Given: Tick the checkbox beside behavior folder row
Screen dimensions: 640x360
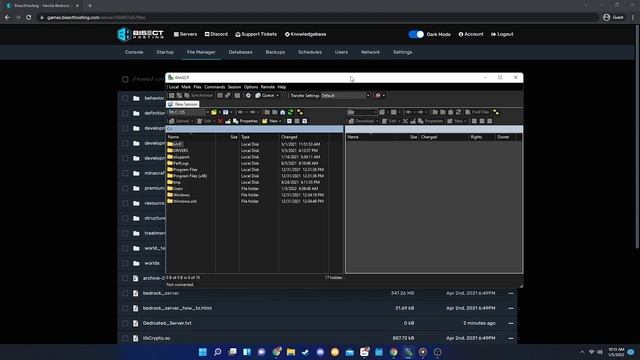Looking at the screenshot, I should point(125,98).
